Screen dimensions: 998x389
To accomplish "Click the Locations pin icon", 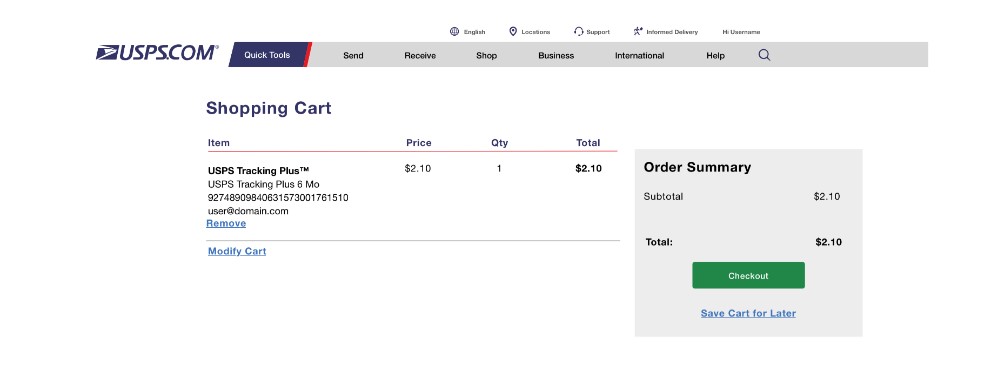I will point(513,31).
